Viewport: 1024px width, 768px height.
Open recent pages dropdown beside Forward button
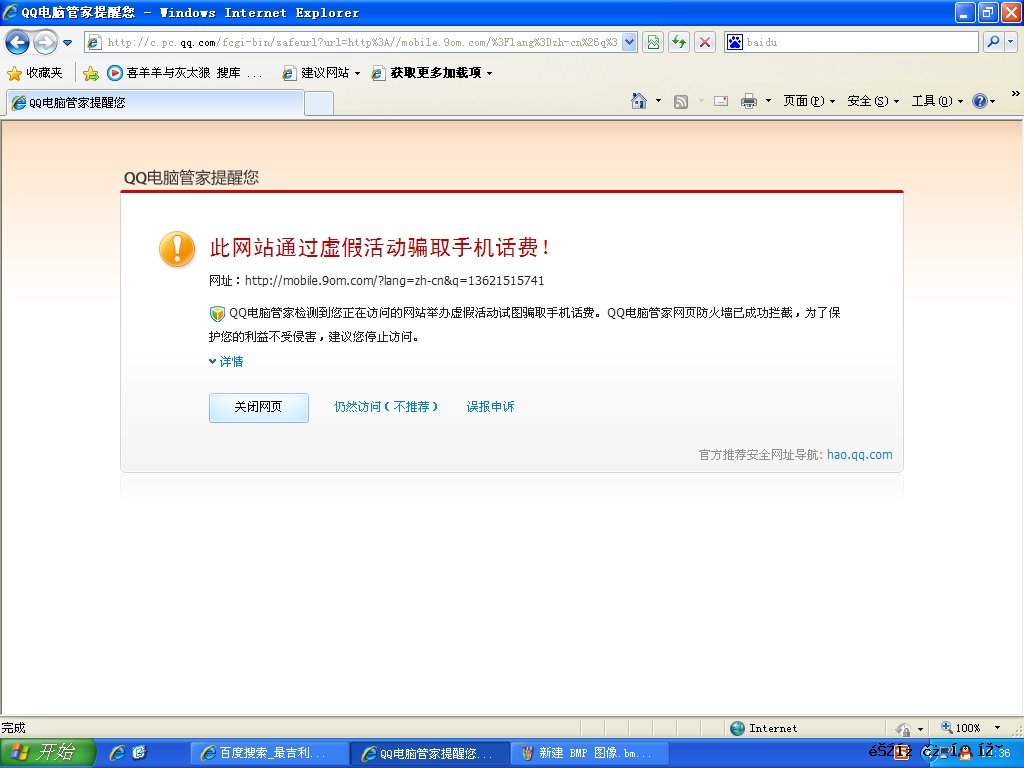point(67,43)
